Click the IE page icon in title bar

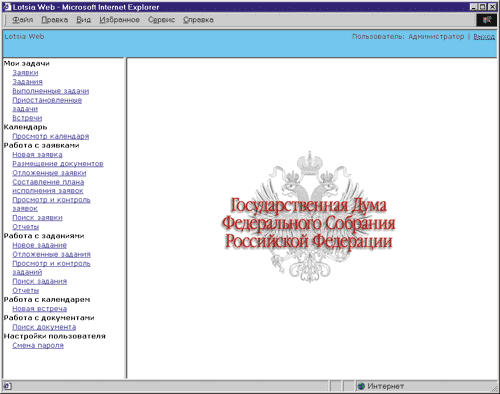click(7, 7)
